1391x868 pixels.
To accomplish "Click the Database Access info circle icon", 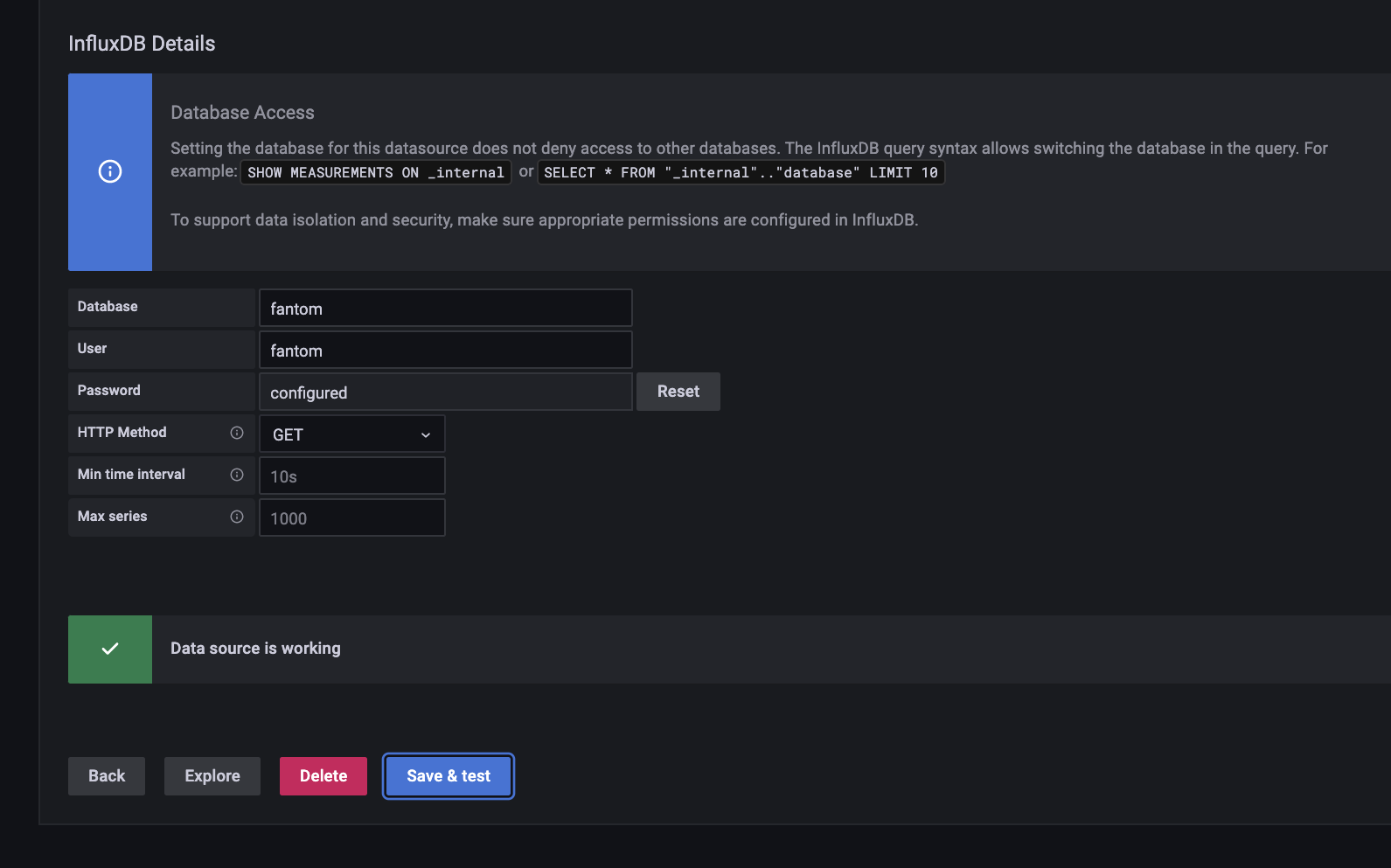I will click(x=110, y=171).
